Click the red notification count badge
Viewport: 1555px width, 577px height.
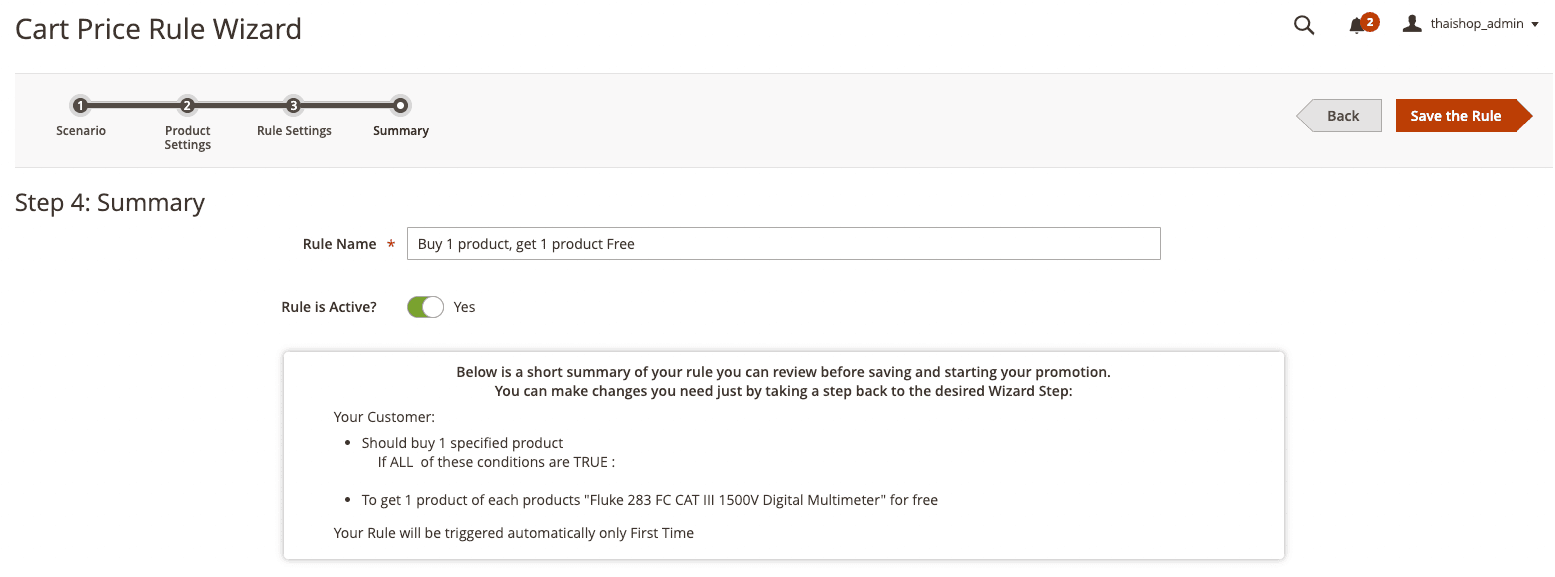1370,21
